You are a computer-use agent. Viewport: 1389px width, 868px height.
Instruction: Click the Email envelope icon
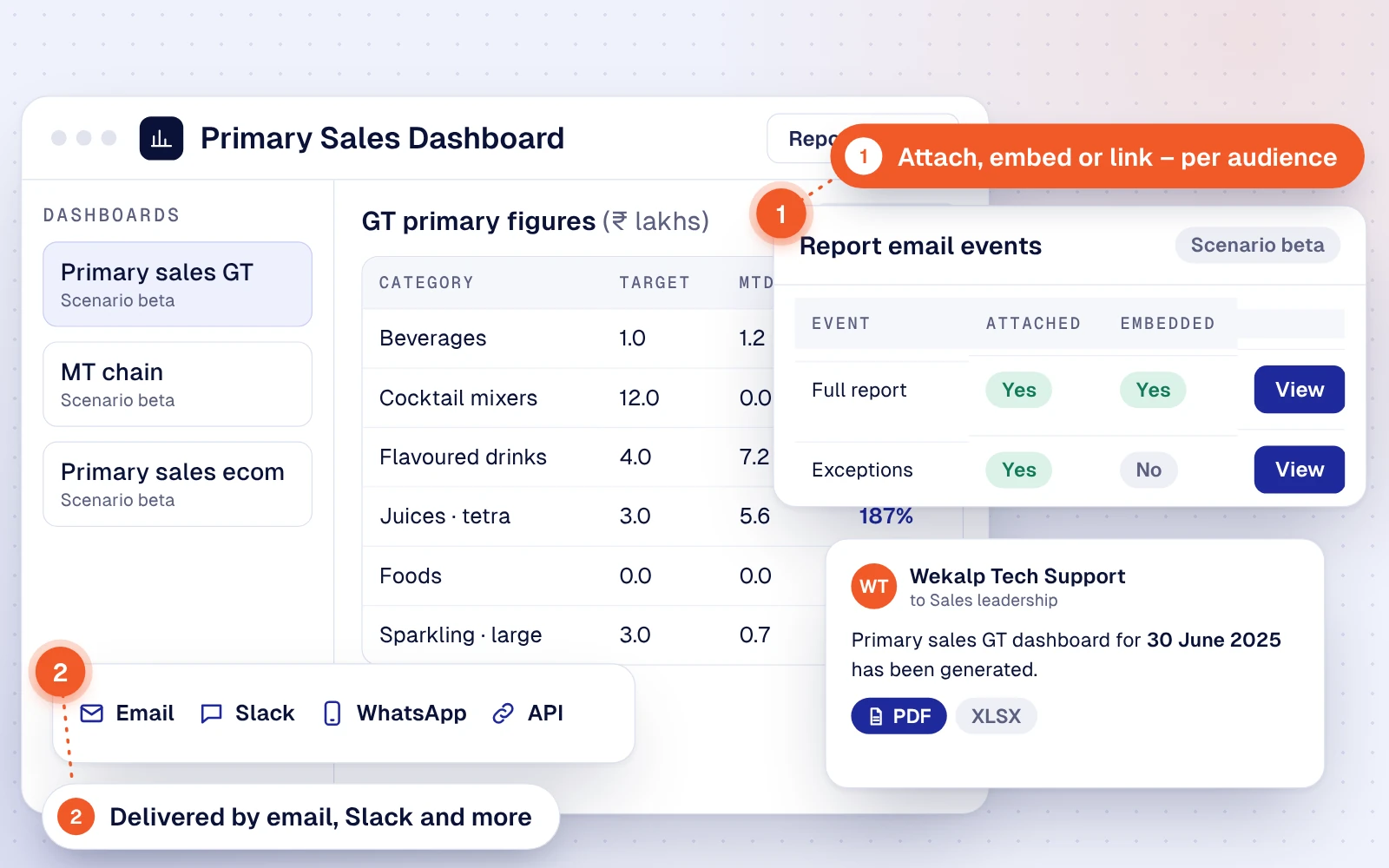pos(92,713)
